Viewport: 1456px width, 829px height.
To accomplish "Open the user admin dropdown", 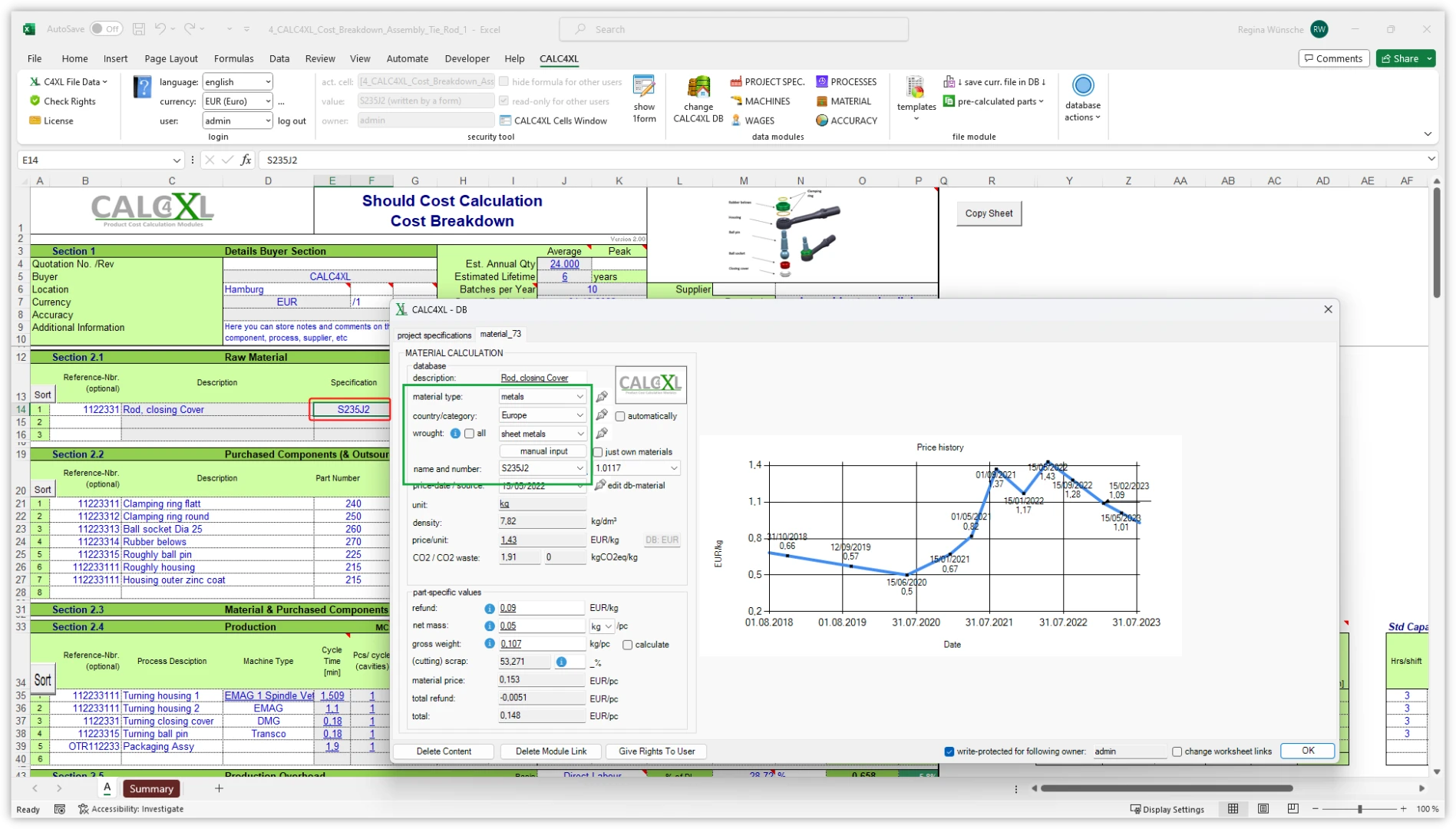I will (237, 121).
